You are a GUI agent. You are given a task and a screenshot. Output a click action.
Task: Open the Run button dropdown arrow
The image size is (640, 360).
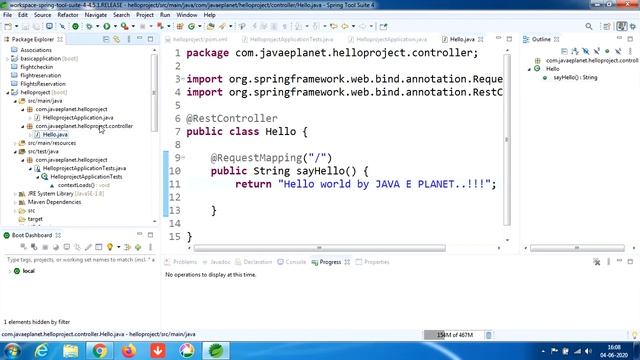point(115,27)
